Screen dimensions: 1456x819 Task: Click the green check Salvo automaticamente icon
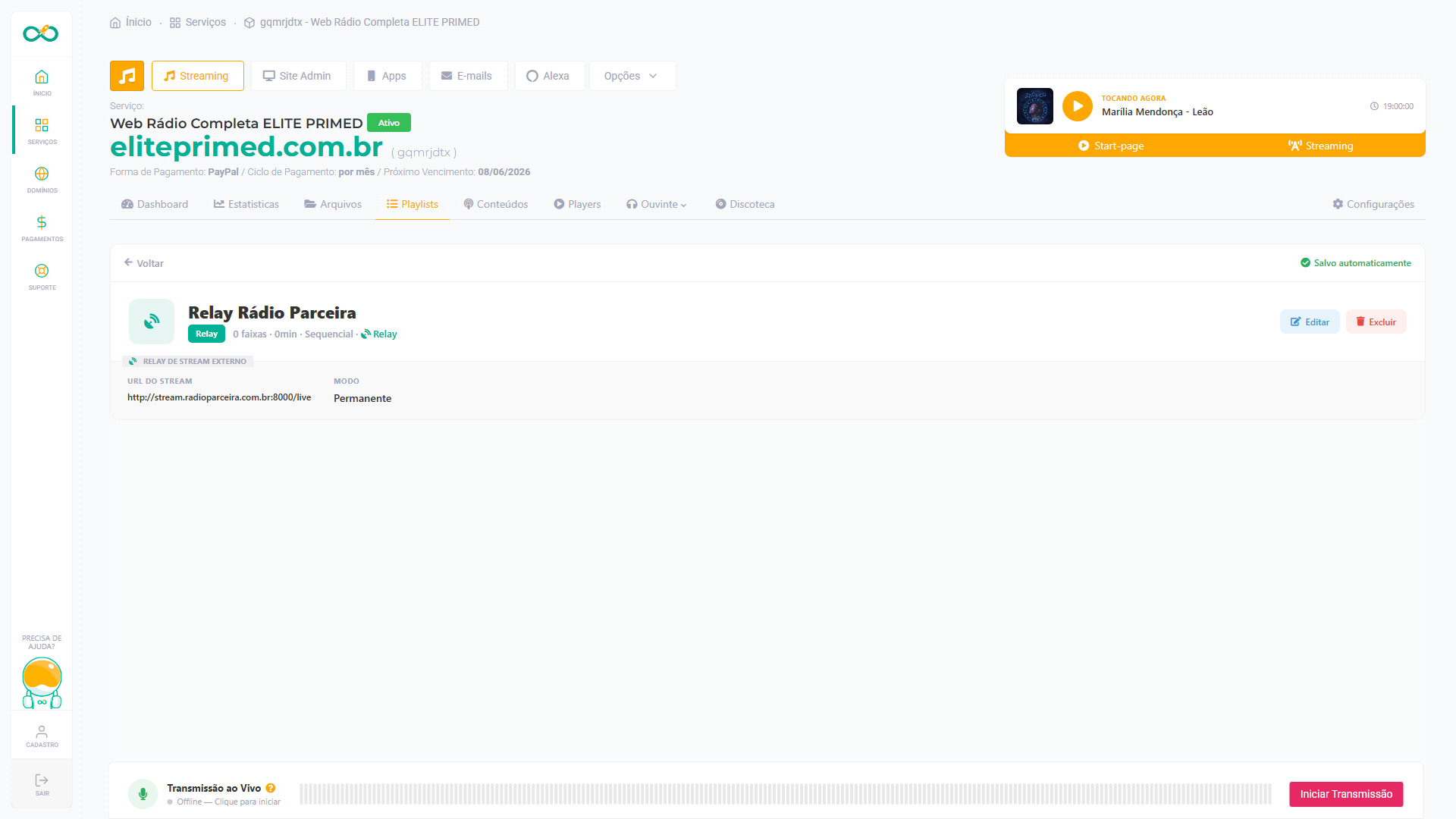point(1305,263)
